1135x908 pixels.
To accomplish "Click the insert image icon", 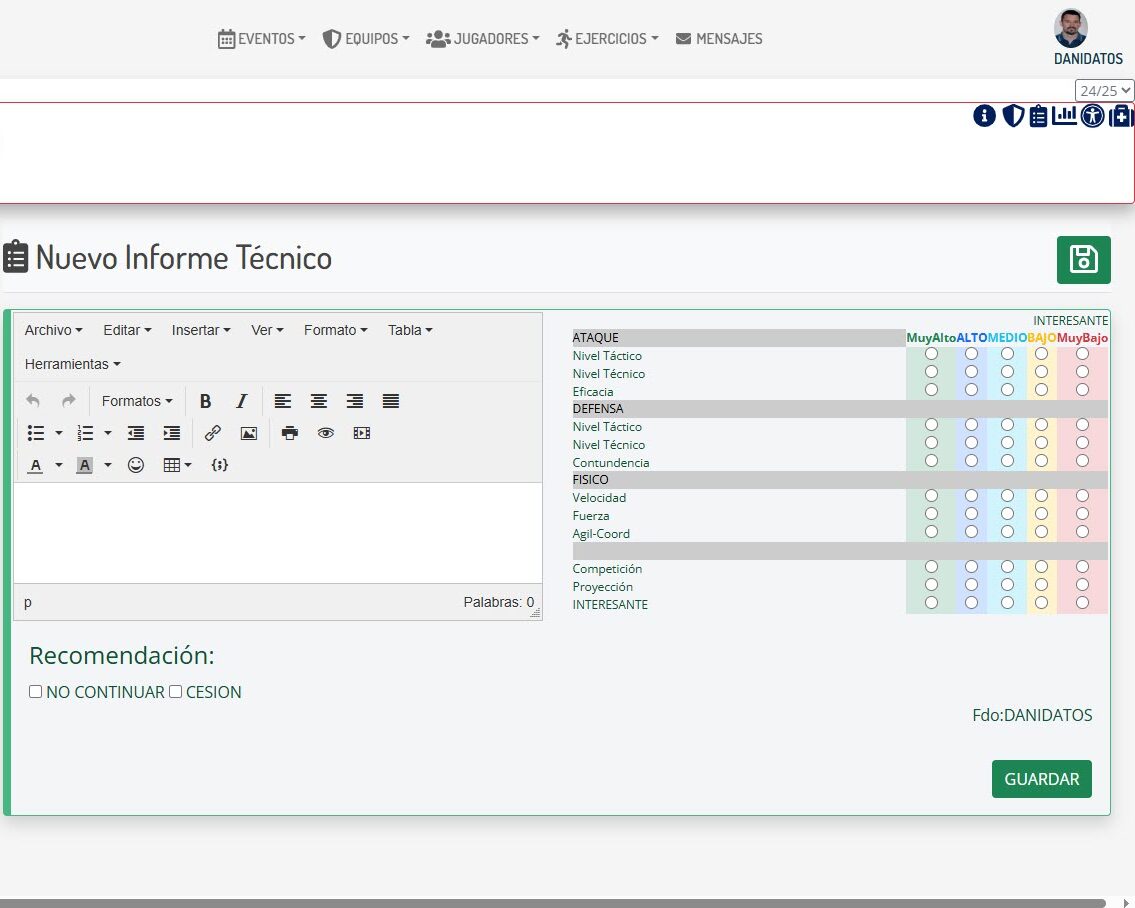I will pos(248,433).
